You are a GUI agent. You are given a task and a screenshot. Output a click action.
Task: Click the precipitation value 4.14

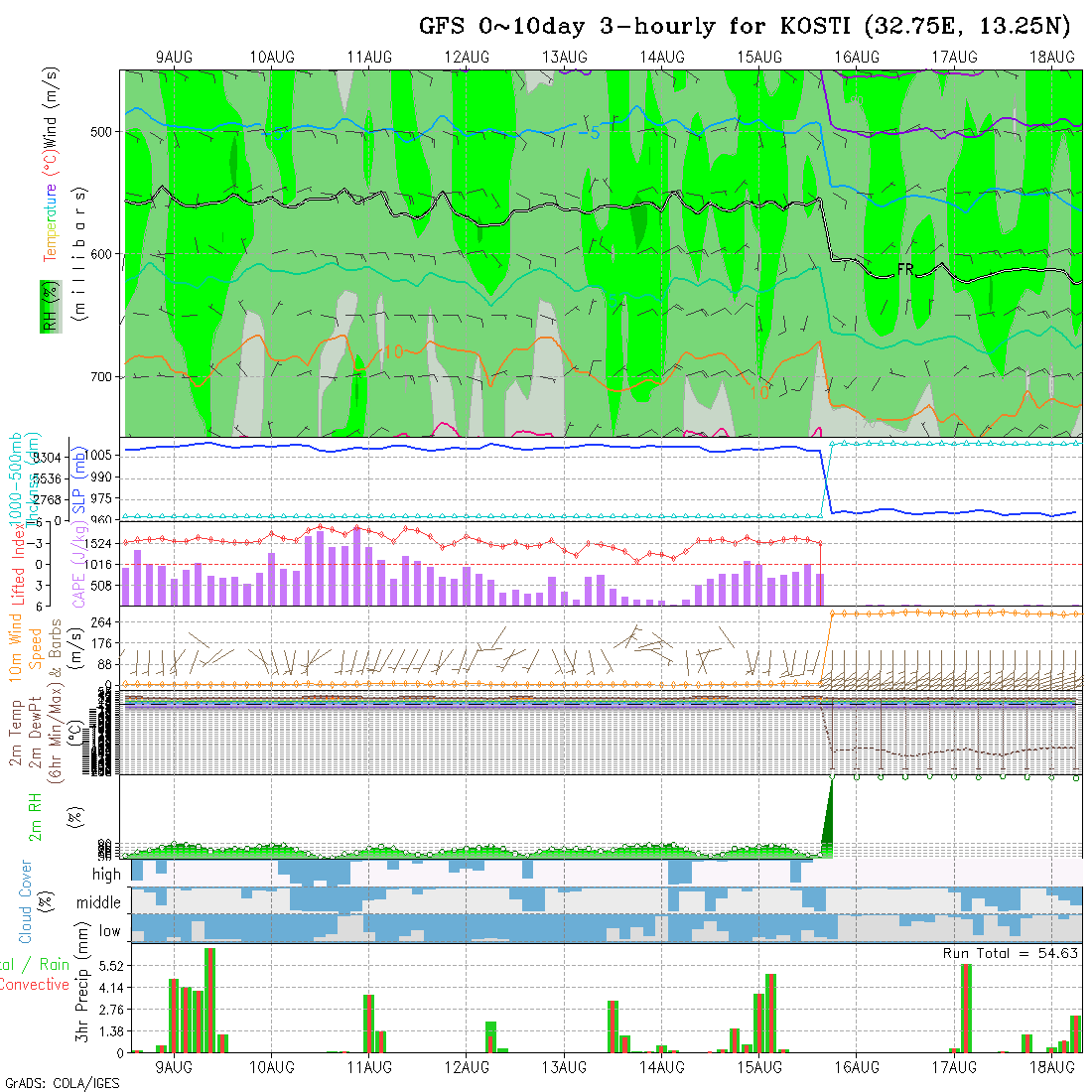[x=111, y=988]
